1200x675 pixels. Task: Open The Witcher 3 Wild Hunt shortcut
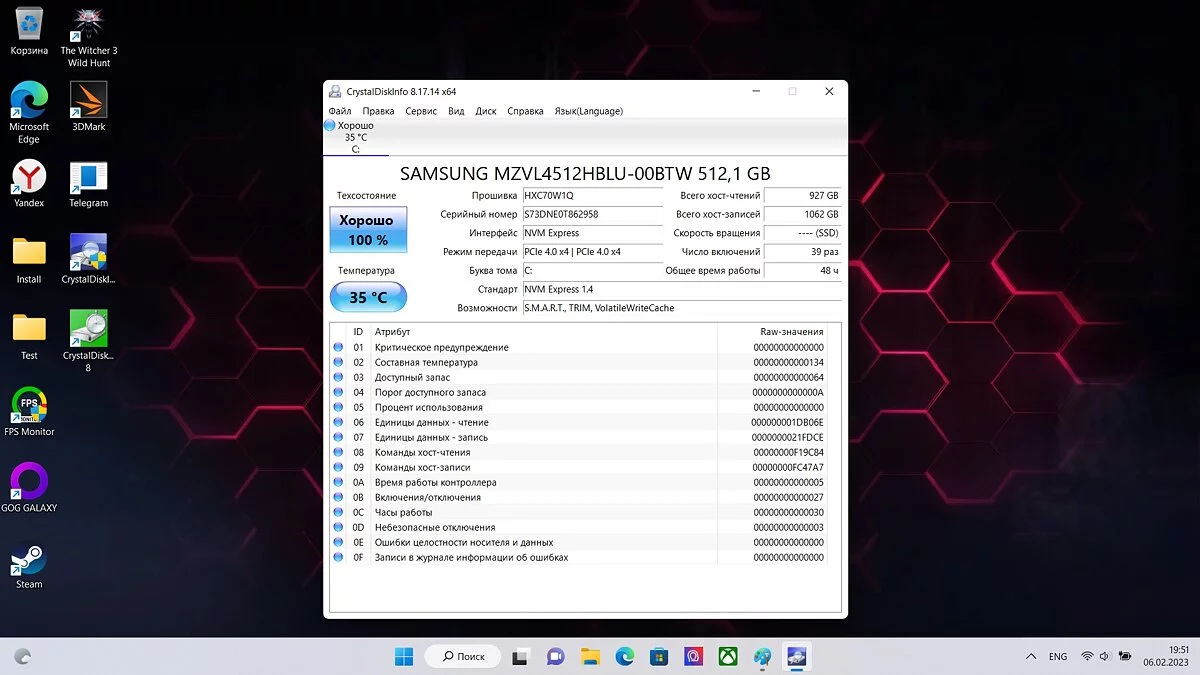pyautogui.click(x=89, y=37)
